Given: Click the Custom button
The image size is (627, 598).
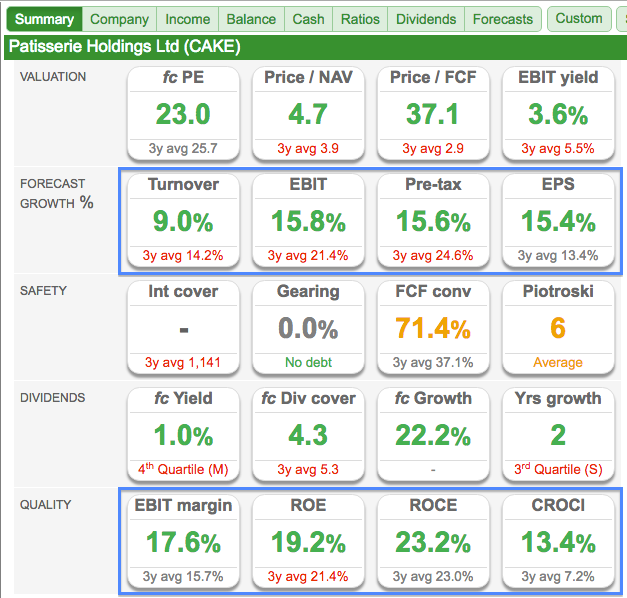Looking at the screenshot, I should pyautogui.click(x=579, y=18).
